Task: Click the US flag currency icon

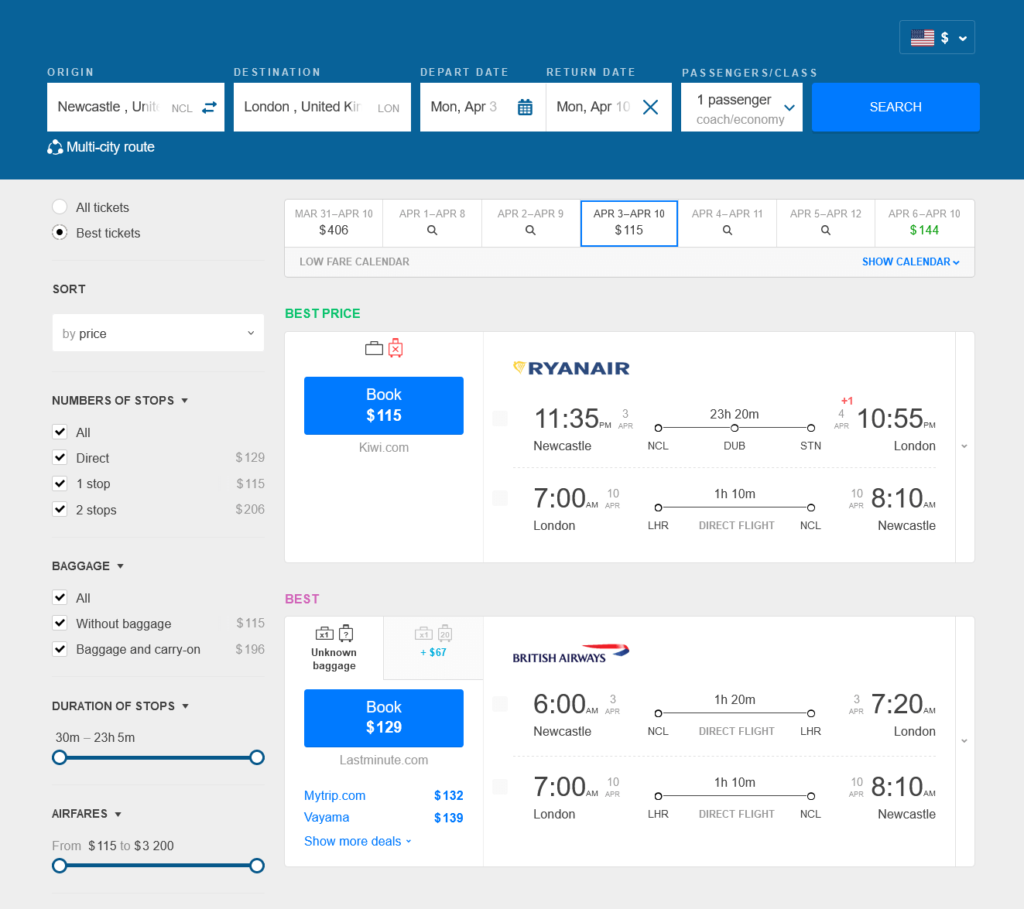Action: click(x=922, y=38)
